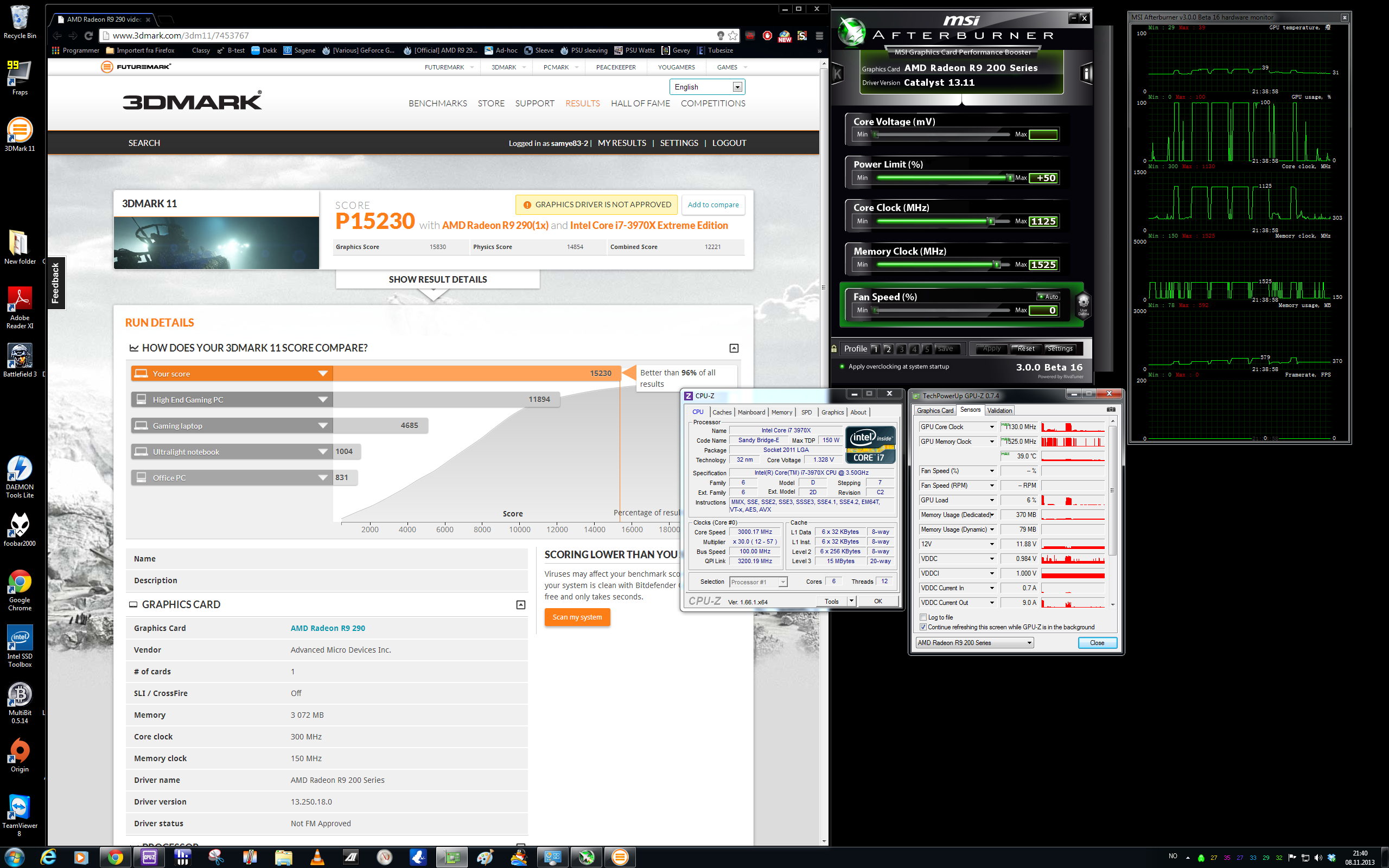Expand the Gaming laptop dropdown
Screen dimensions: 1389x868
pos(323,425)
